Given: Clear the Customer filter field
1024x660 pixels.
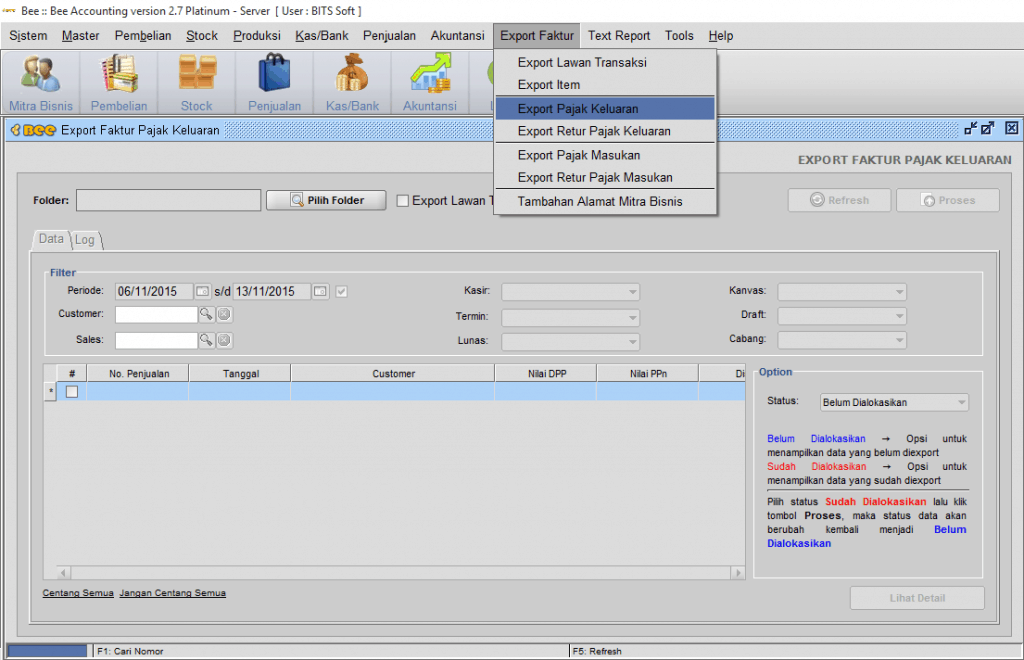Looking at the screenshot, I should [x=224, y=314].
